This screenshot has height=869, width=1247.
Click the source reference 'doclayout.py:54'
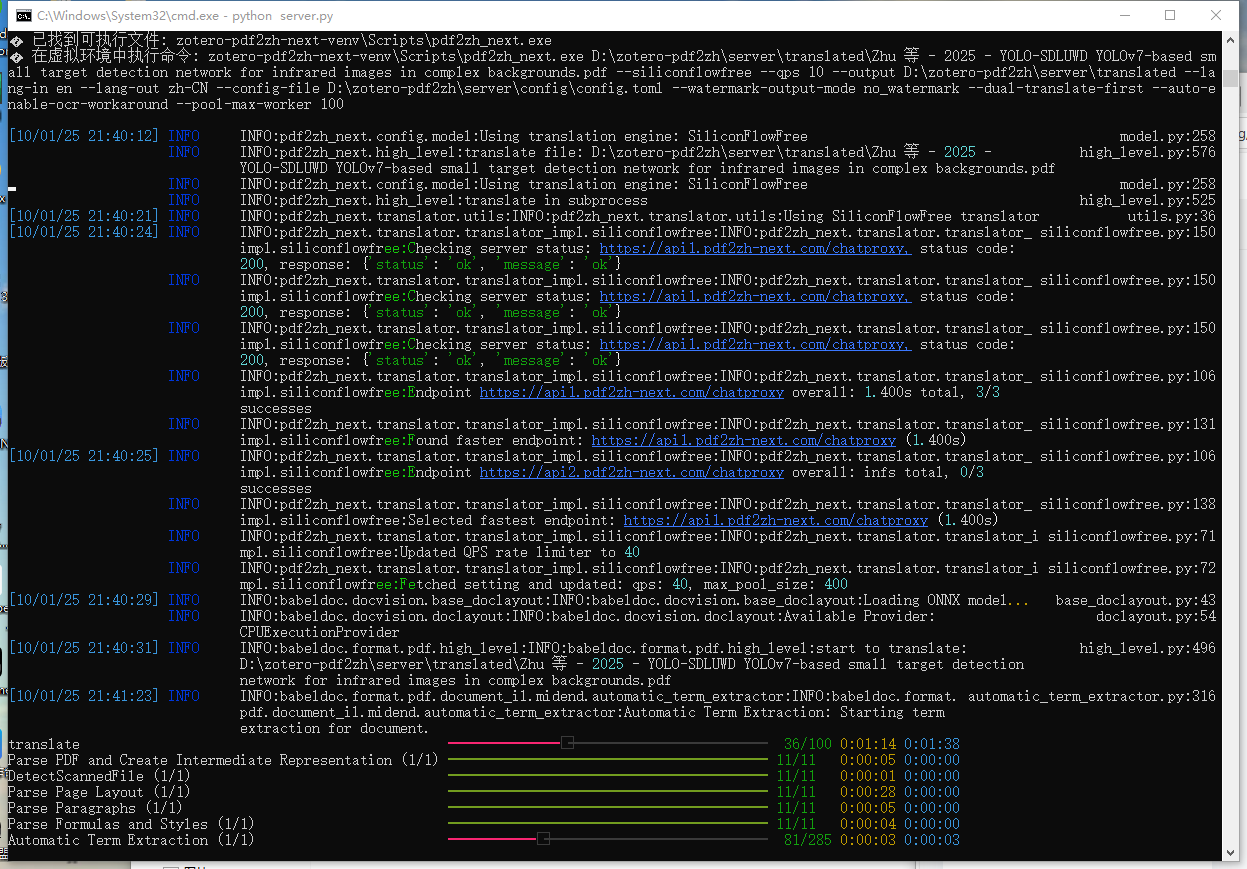[x=1156, y=616]
